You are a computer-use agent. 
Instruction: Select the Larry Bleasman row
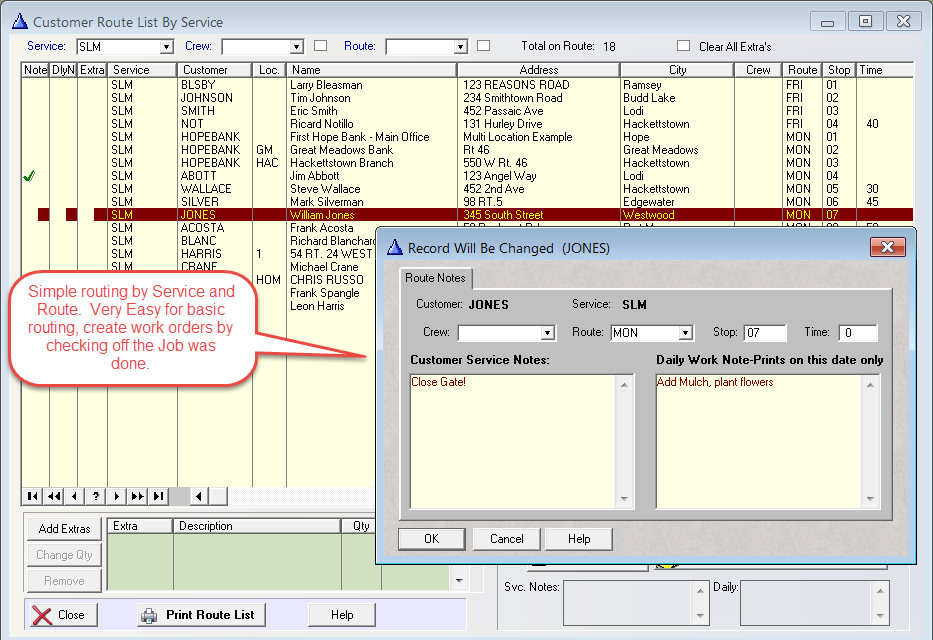467,85
